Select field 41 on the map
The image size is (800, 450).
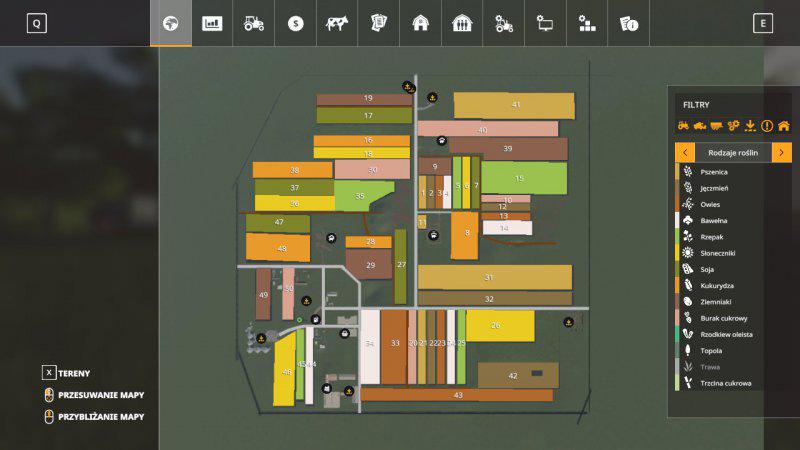point(515,105)
